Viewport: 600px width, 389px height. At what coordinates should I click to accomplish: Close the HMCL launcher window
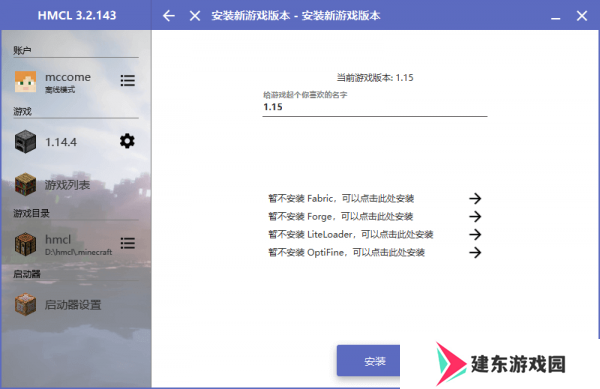coord(582,16)
